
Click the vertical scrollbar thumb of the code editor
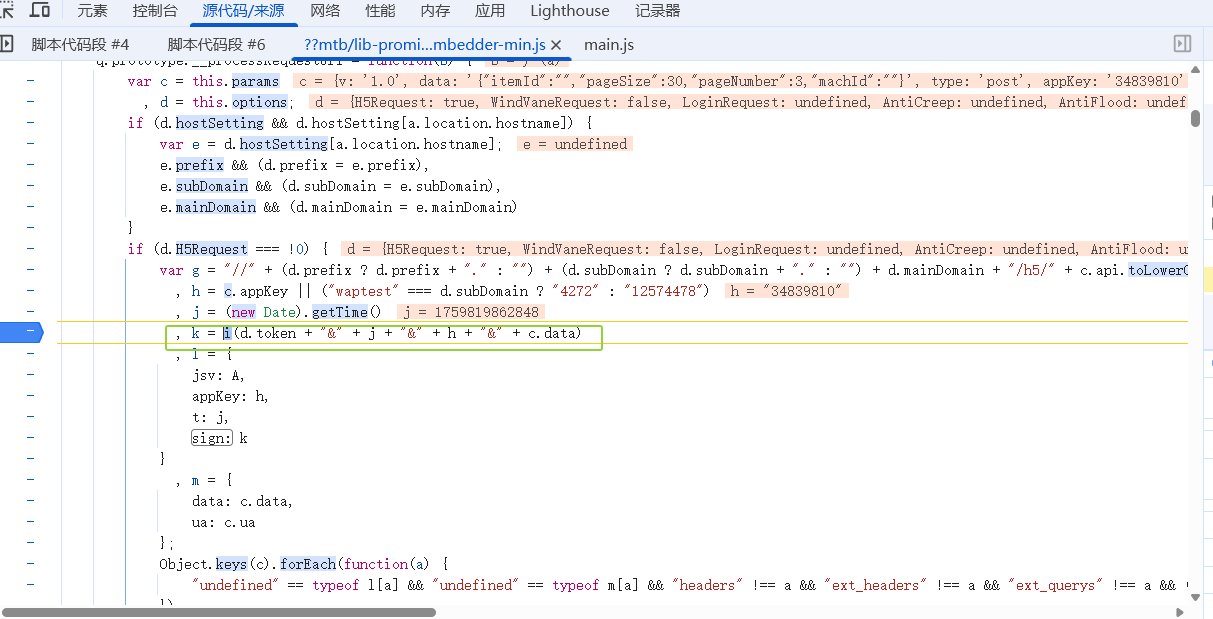pyautogui.click(x=1195, y=118)
